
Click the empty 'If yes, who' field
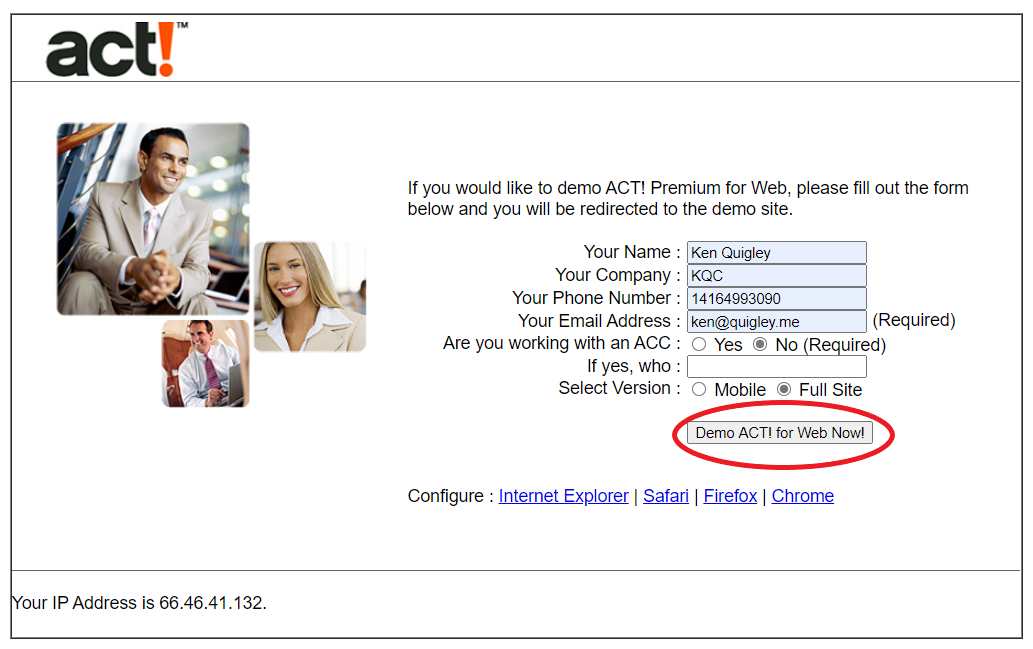coord(776,366)
